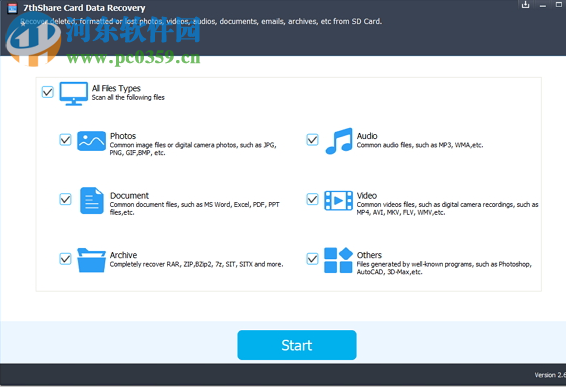Click the Version number in status bar

(550, 375)
